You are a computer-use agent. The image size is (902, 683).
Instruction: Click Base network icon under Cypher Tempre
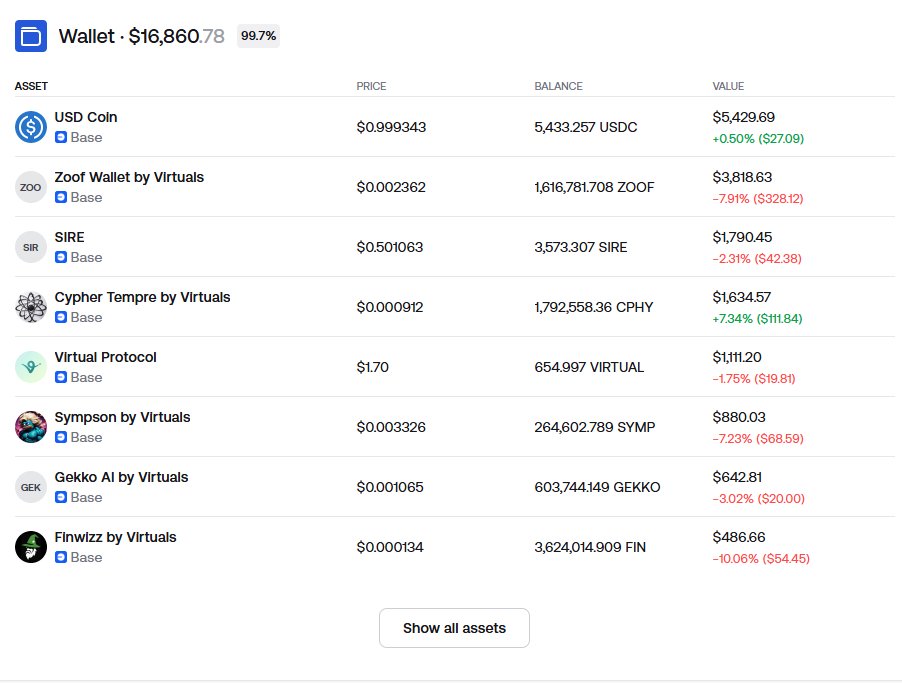tap(61, 317)
